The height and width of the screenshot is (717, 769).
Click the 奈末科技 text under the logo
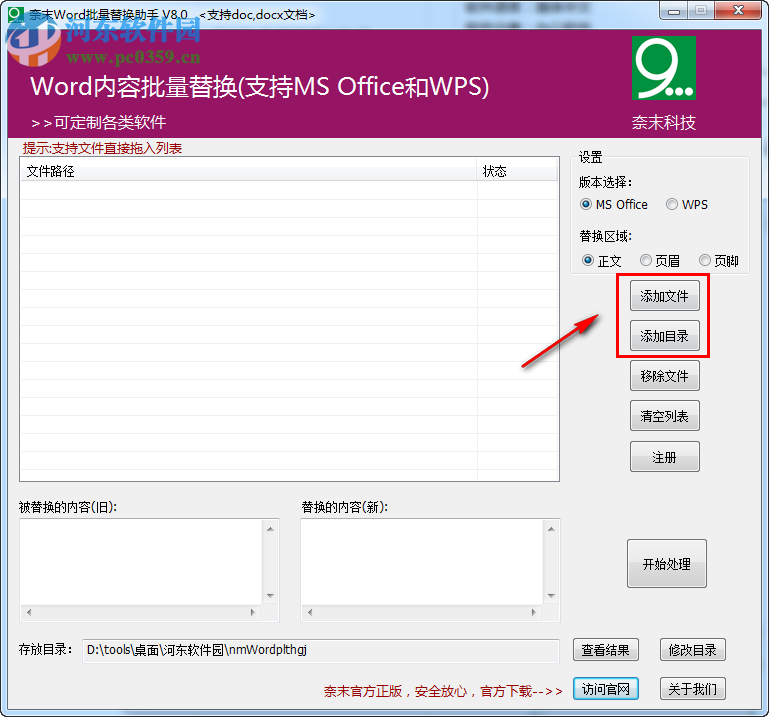(x=664, y=123)
